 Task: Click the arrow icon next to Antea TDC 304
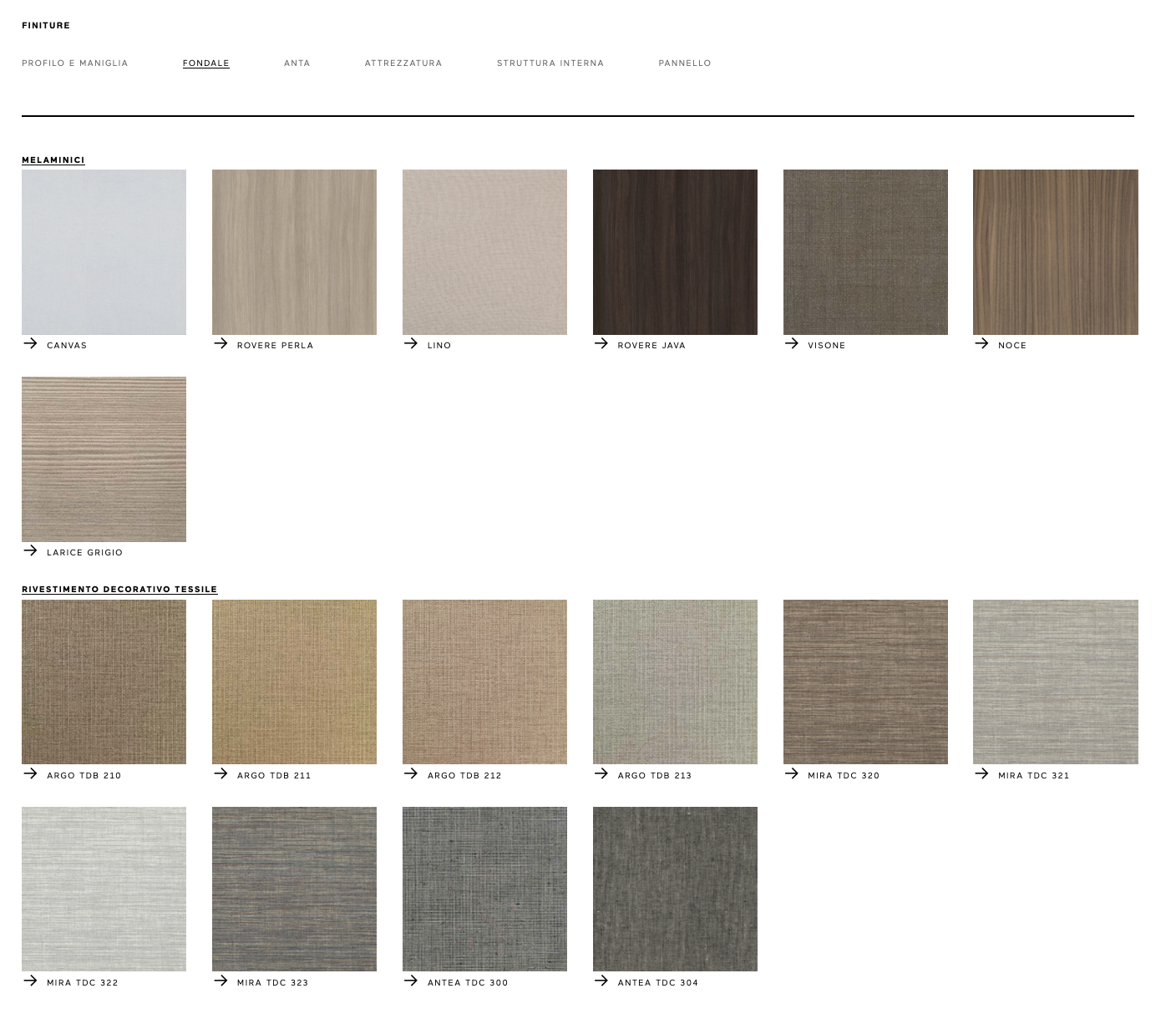[x=601, y=981]
